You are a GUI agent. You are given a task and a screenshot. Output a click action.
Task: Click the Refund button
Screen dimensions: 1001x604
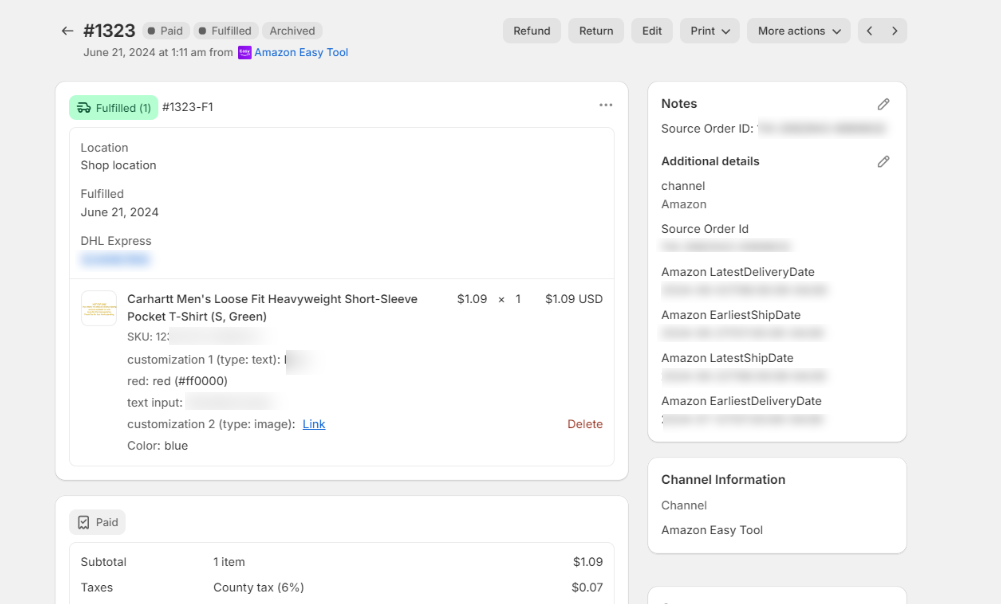531,30
